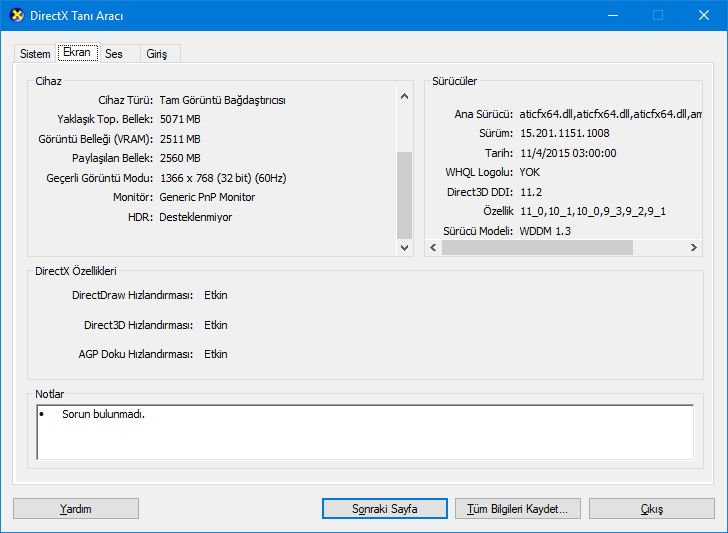Click Tüm Bilgileri Kaydet button
The width and height of the screenshot is (728, 533).
coord(518,509)
